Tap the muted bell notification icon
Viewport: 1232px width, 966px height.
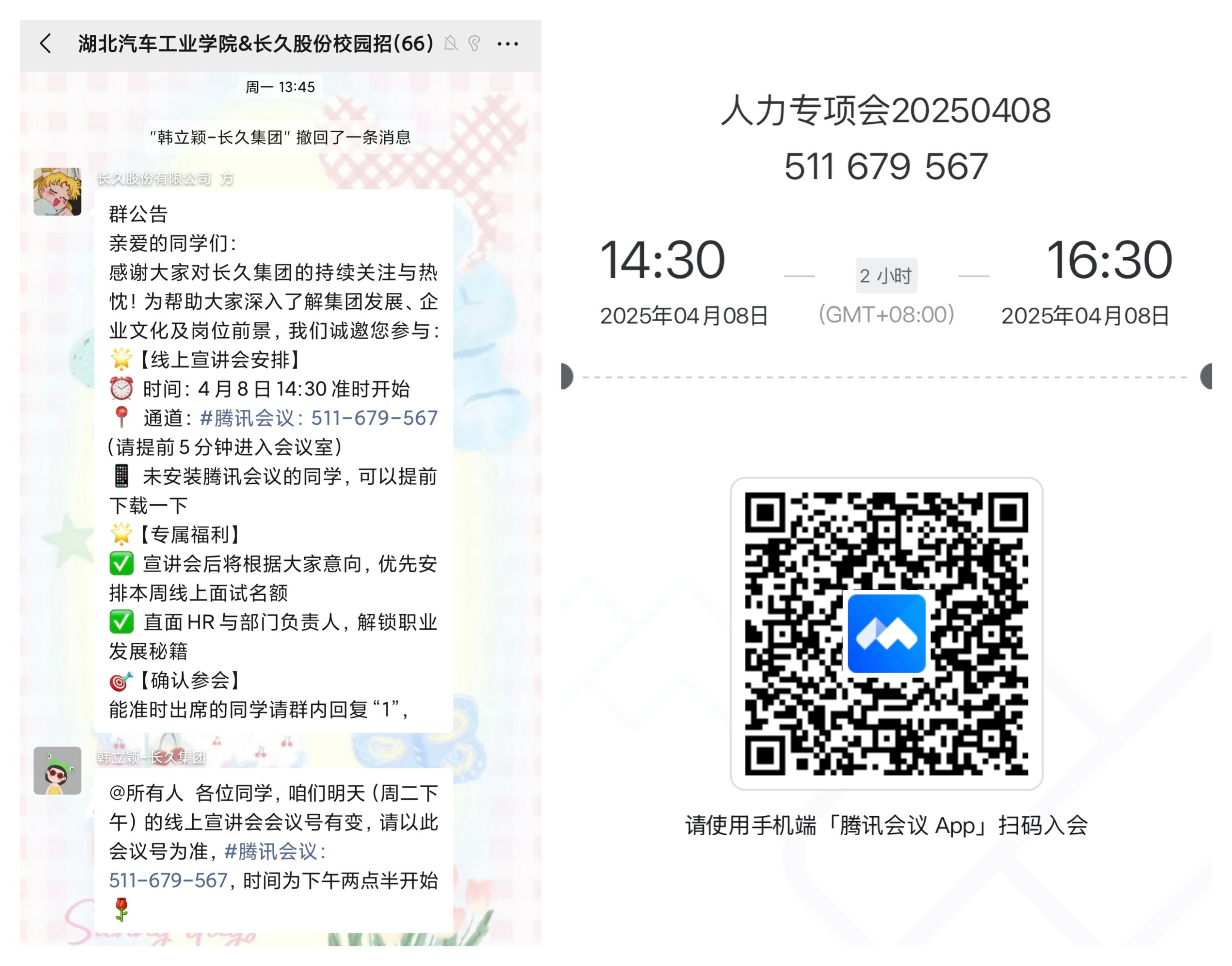(x=451, y=43)
